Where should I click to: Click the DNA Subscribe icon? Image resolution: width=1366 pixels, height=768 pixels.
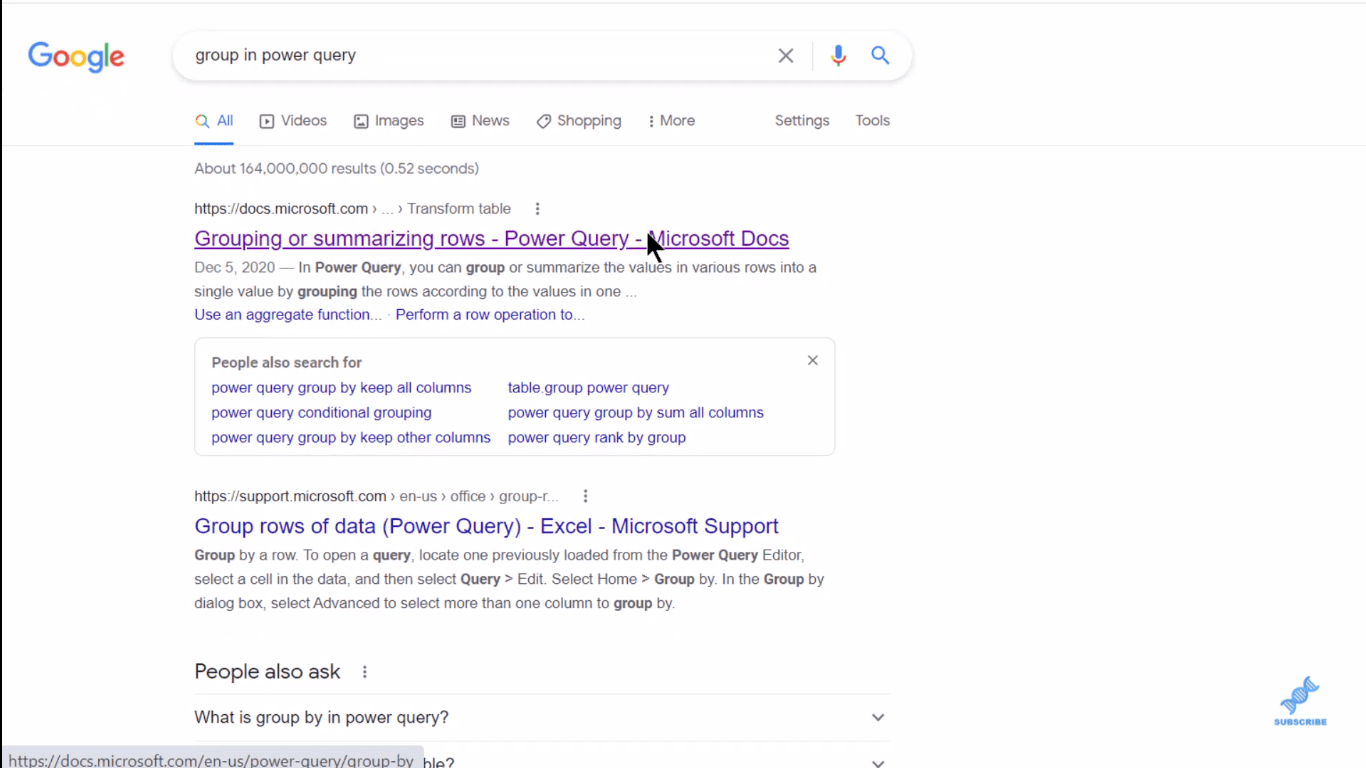(1300, 701)
